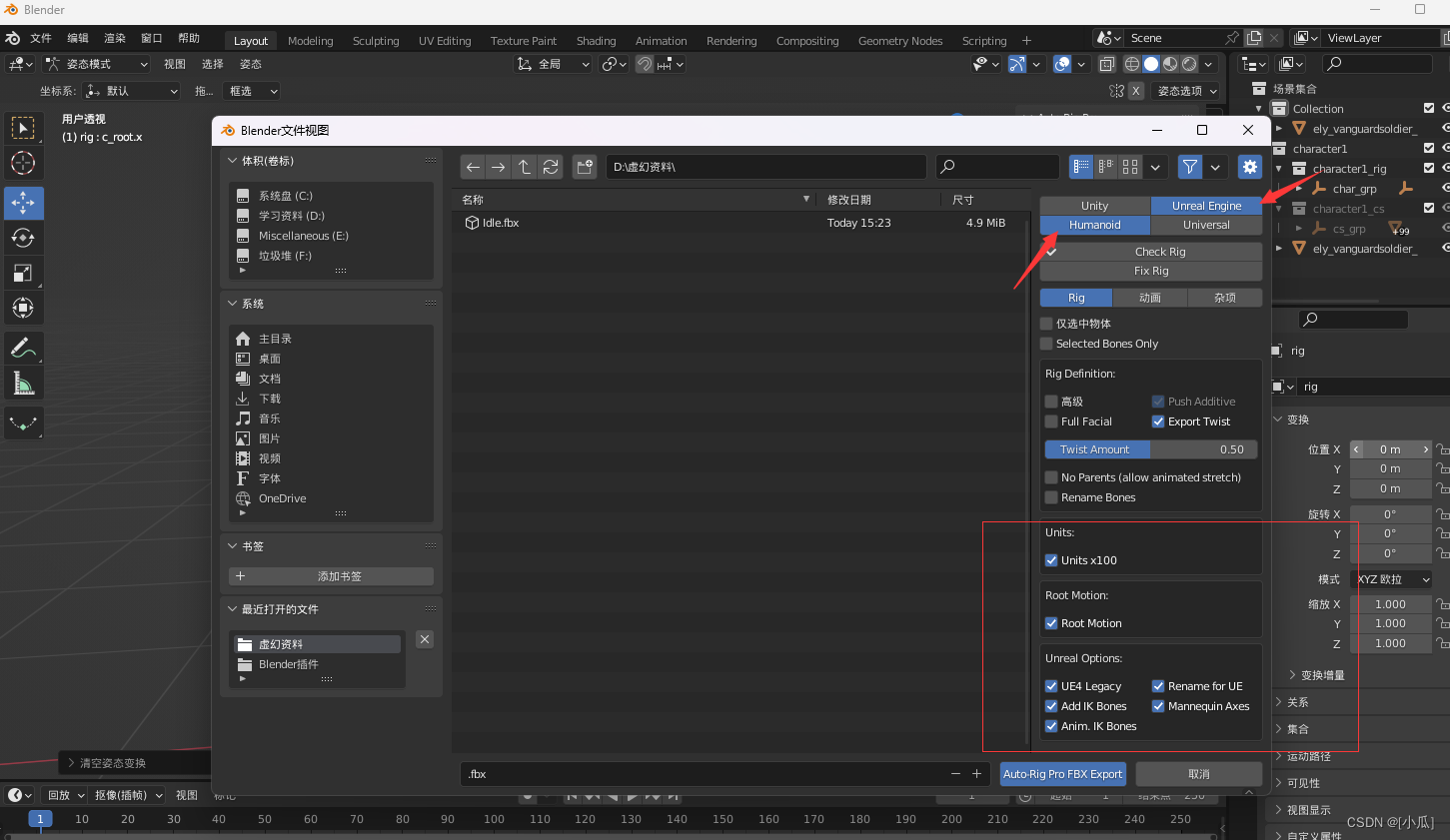
Task: Click new scene icon next to Scene field
Action: click(x=1254, y=38)
